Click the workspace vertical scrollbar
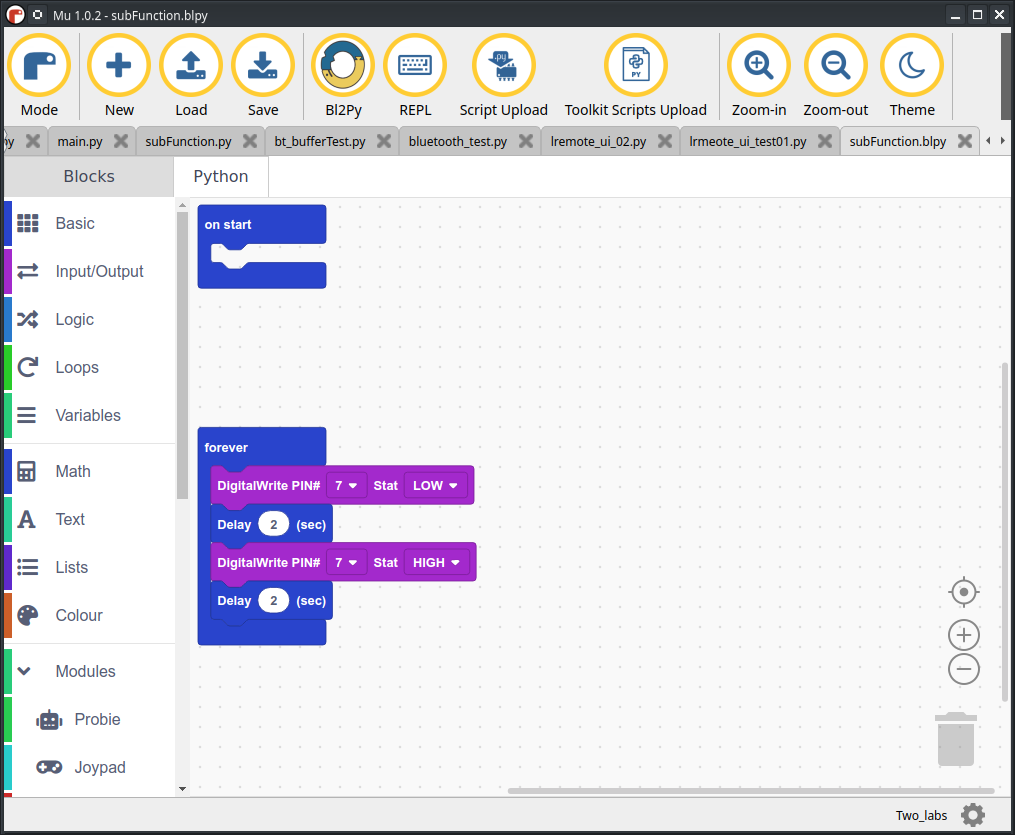Viewport: 1015px width, 835px height. 1005,531
